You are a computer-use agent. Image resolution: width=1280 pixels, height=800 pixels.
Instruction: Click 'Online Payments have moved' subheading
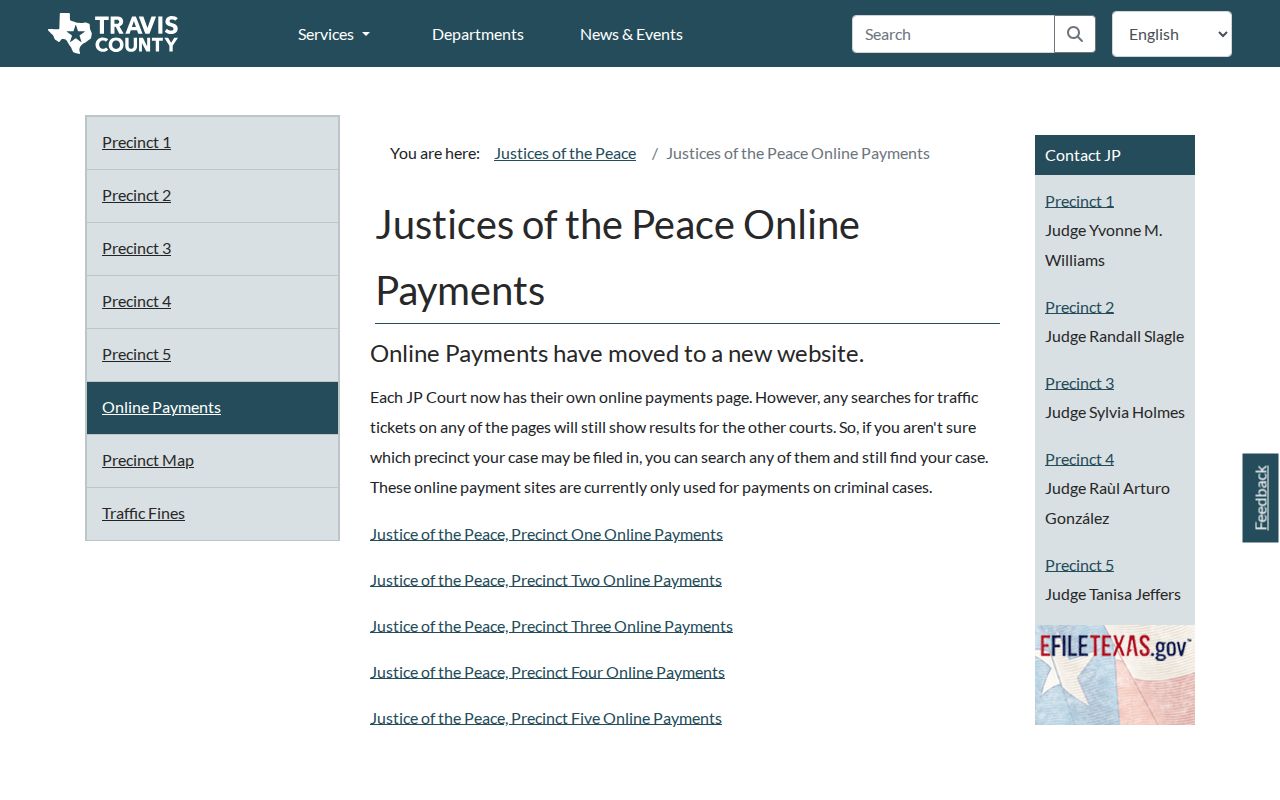pos(617,354)
